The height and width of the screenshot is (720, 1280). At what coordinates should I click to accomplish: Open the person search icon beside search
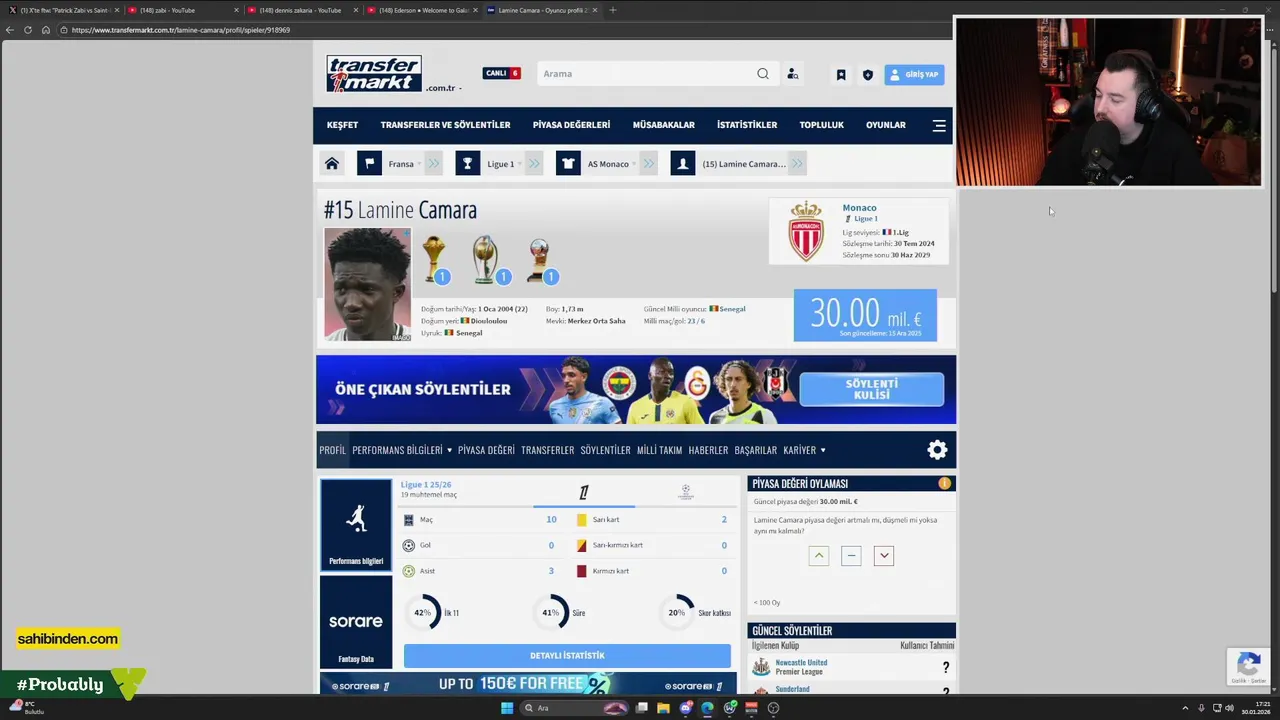click(x=793, y=74)
